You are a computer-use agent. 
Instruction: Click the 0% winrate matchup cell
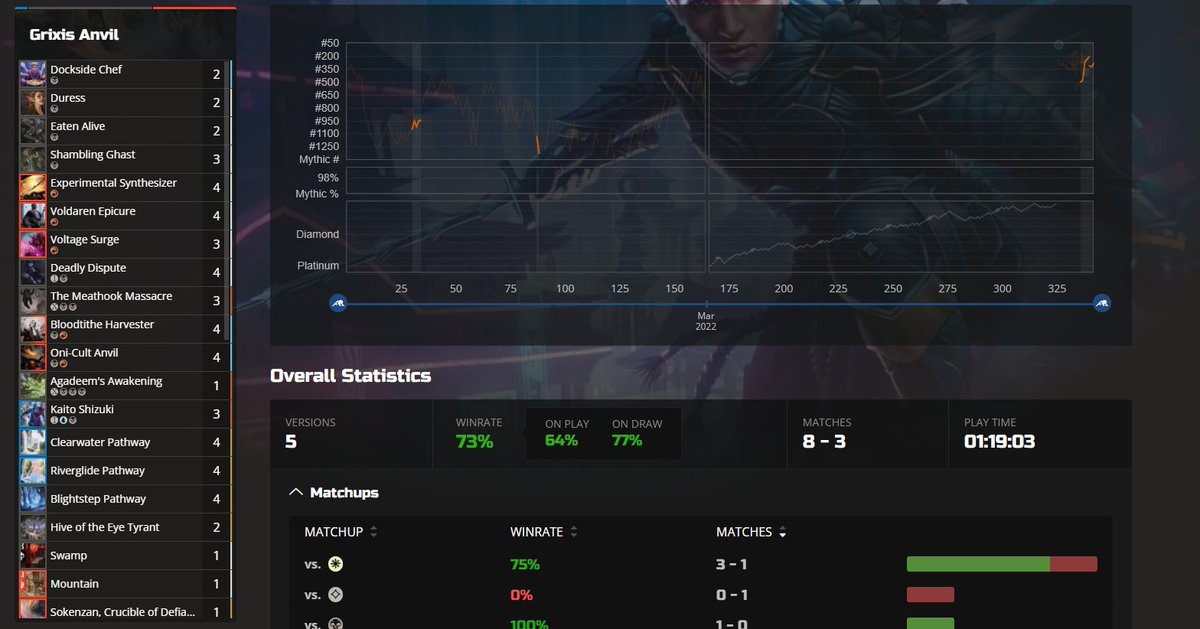(x=521, y=595)
